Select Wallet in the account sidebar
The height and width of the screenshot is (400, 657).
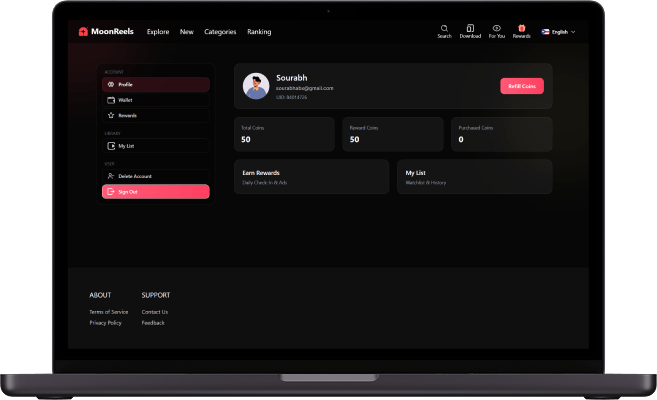pyautogui.click(x=156, y=100)
